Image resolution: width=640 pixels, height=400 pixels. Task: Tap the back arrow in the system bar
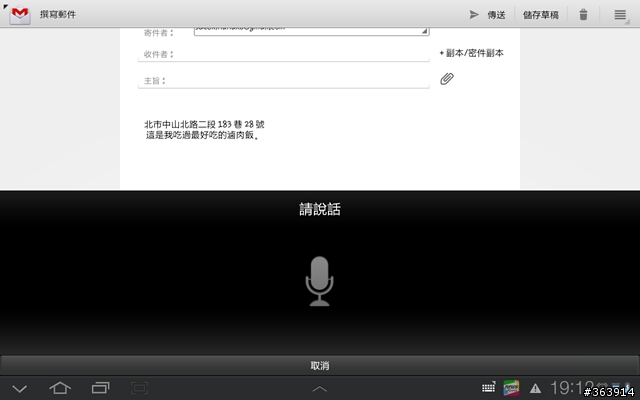(19, 388)
